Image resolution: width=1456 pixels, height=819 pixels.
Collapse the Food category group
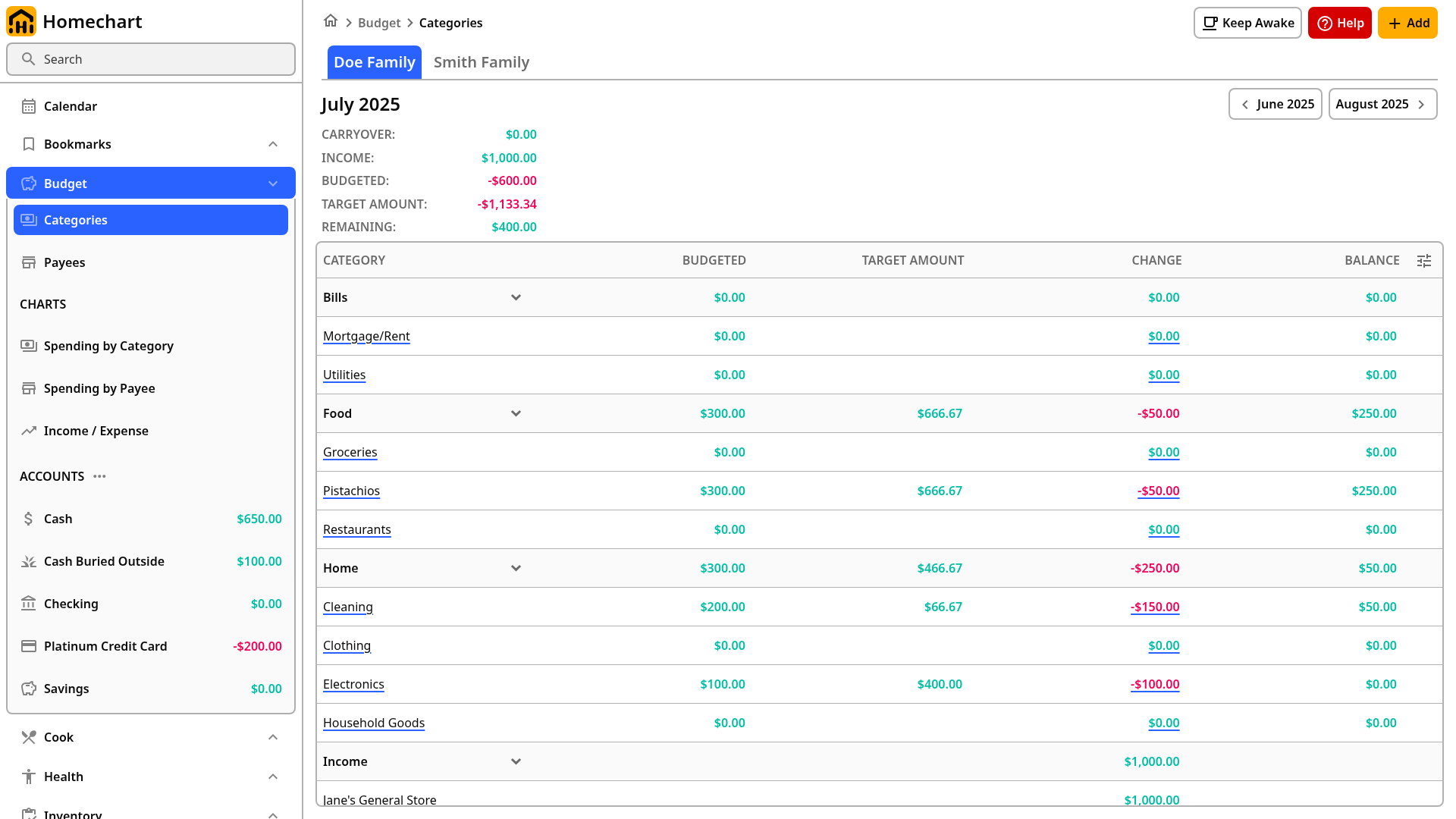(516, 413)
